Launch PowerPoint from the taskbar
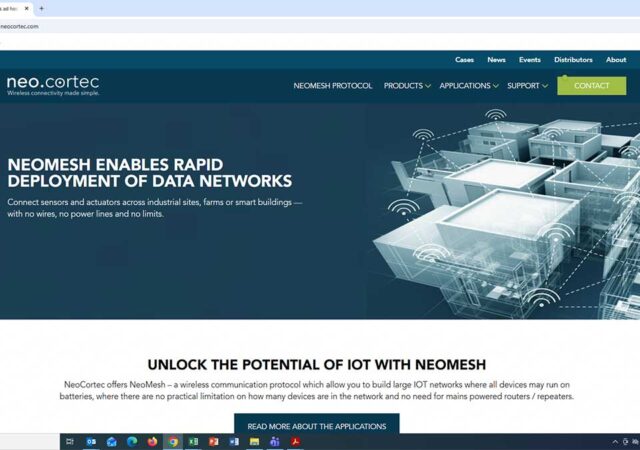 point(214,441)
